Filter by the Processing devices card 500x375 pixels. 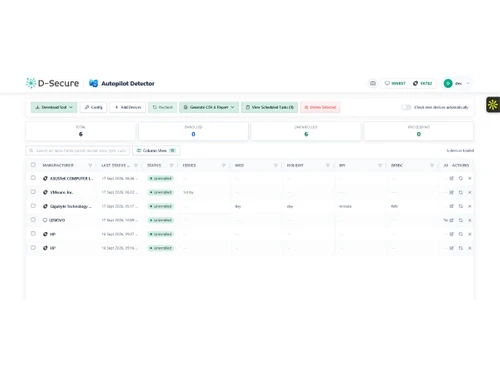click(x=419, y=131)
